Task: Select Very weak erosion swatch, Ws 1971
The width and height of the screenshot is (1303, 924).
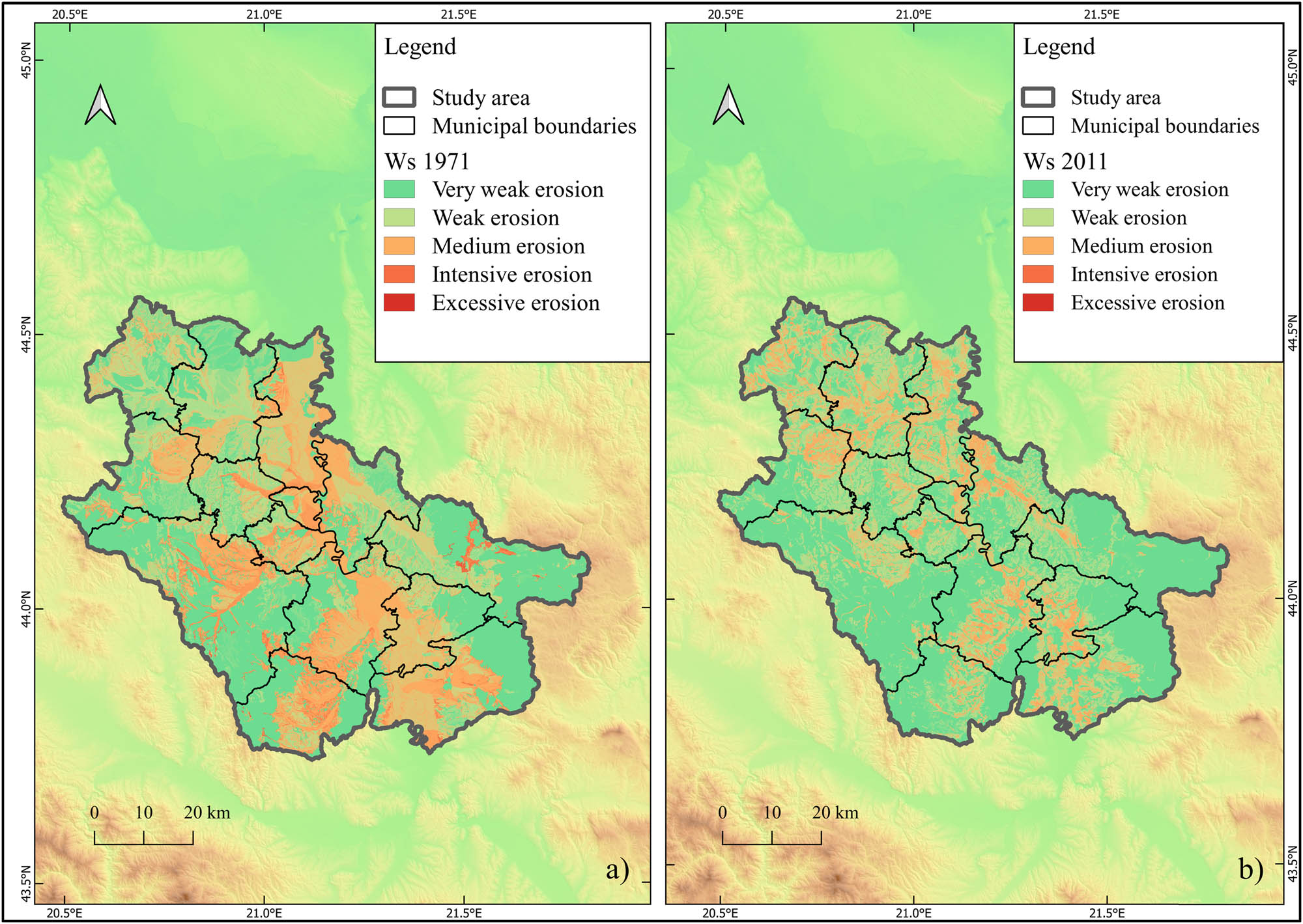Action: (x=399, y=189)
